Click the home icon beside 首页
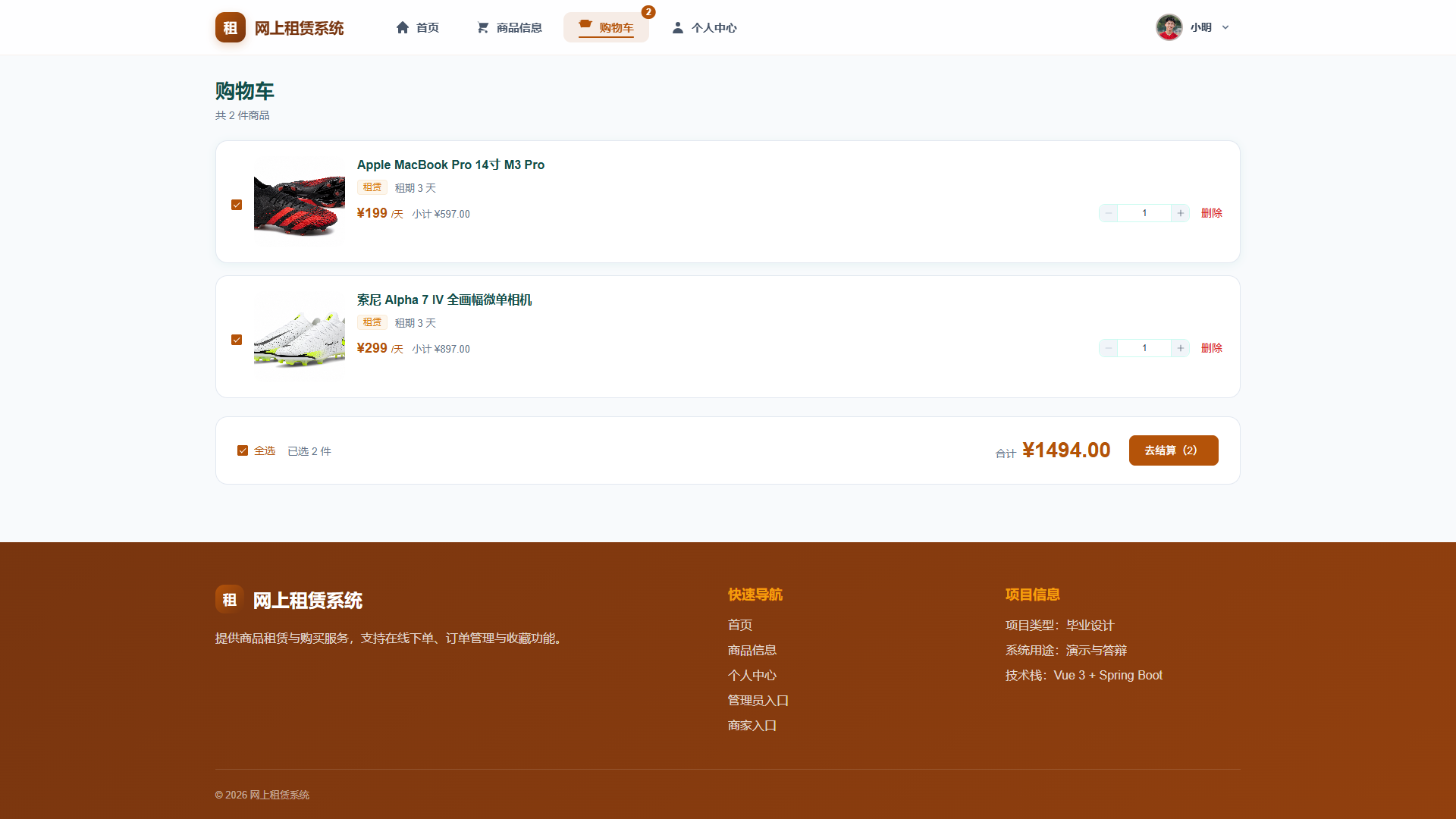The width and height of the screenshot is (1456, 819). tap(403, 27)
